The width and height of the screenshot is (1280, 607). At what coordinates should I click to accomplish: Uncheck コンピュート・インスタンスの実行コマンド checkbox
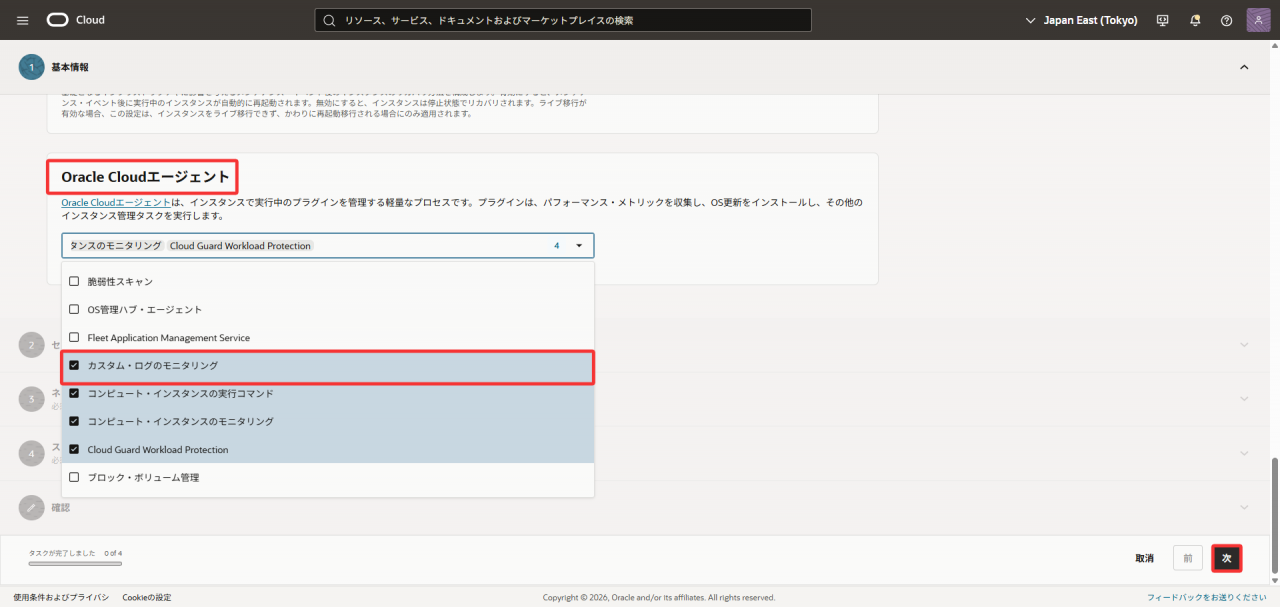pos(74,394)
